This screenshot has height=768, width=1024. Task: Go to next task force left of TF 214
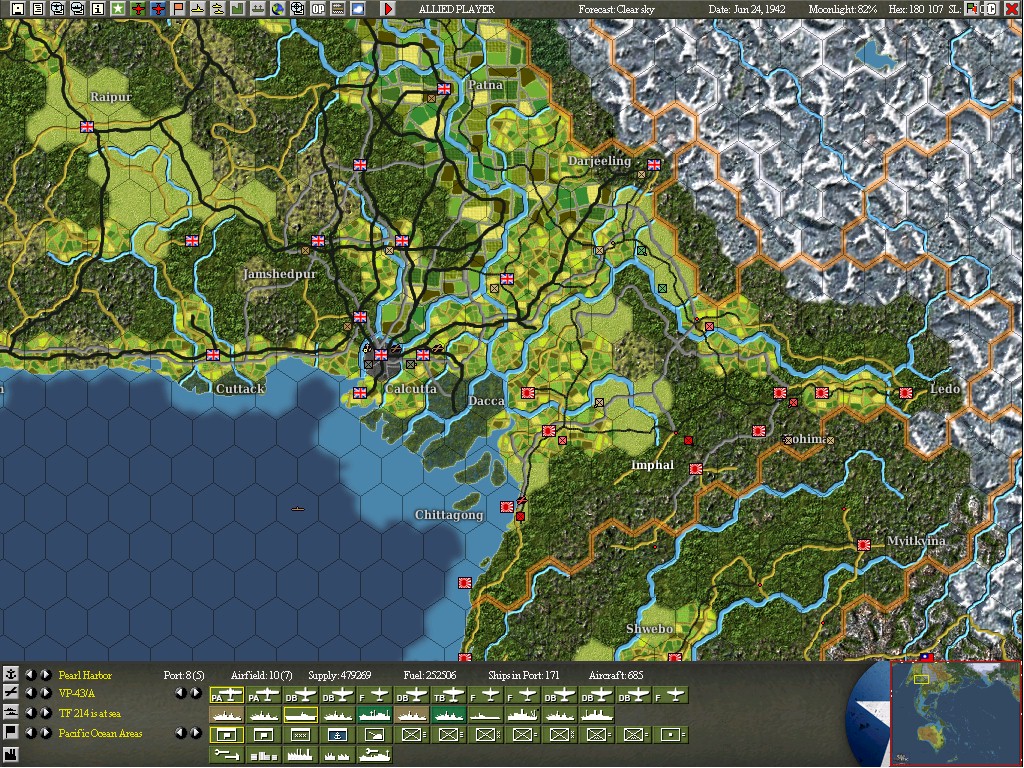[x=46, y=712]
